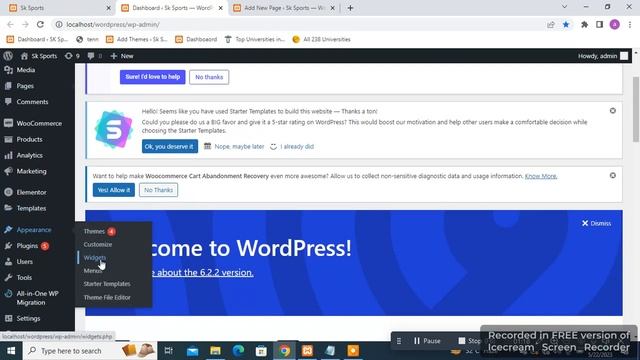Open Microsoft Edge from the taskbar

click(x=238, y=351)
